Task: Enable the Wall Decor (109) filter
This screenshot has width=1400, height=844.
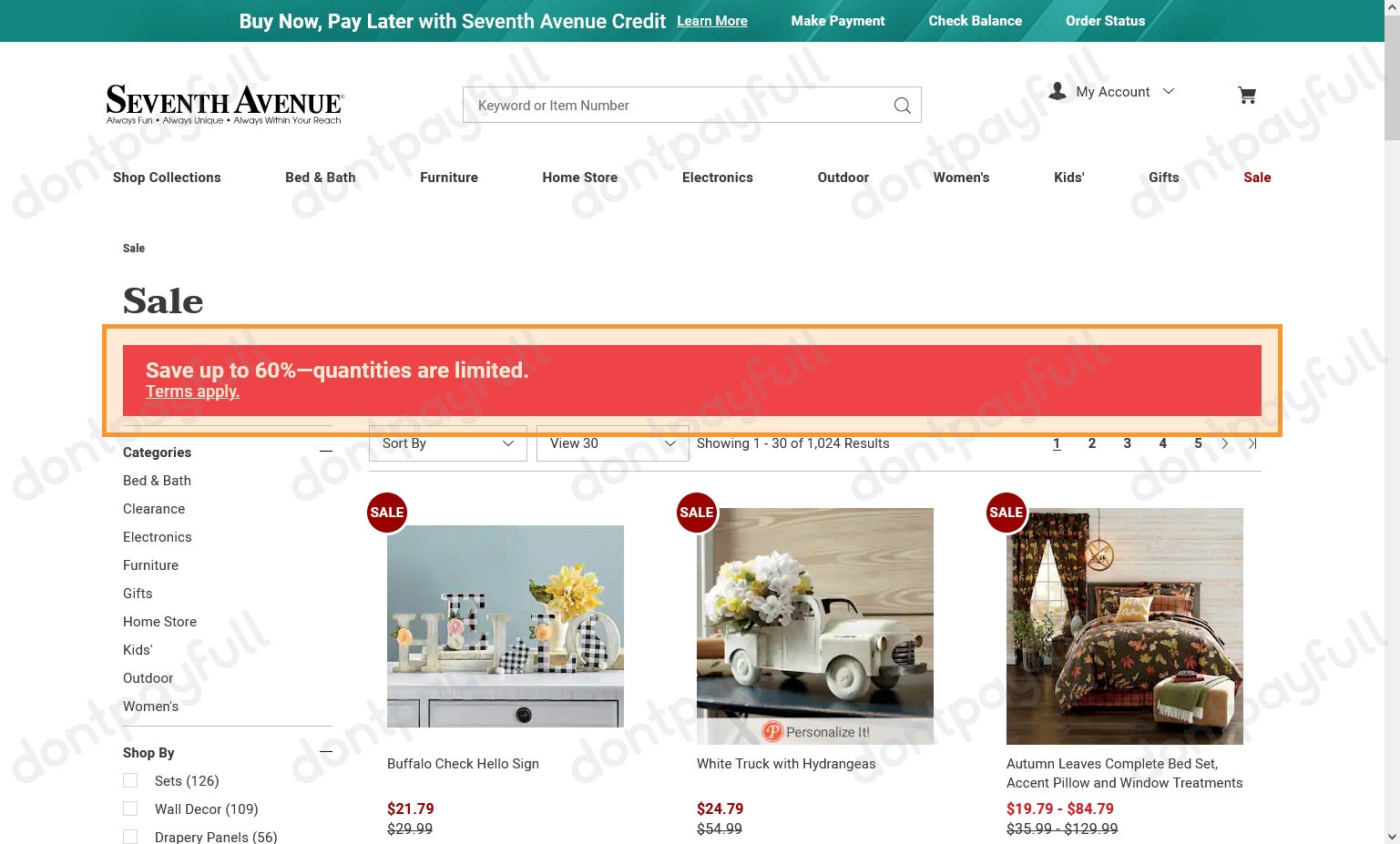Action: tap(130, 809)
